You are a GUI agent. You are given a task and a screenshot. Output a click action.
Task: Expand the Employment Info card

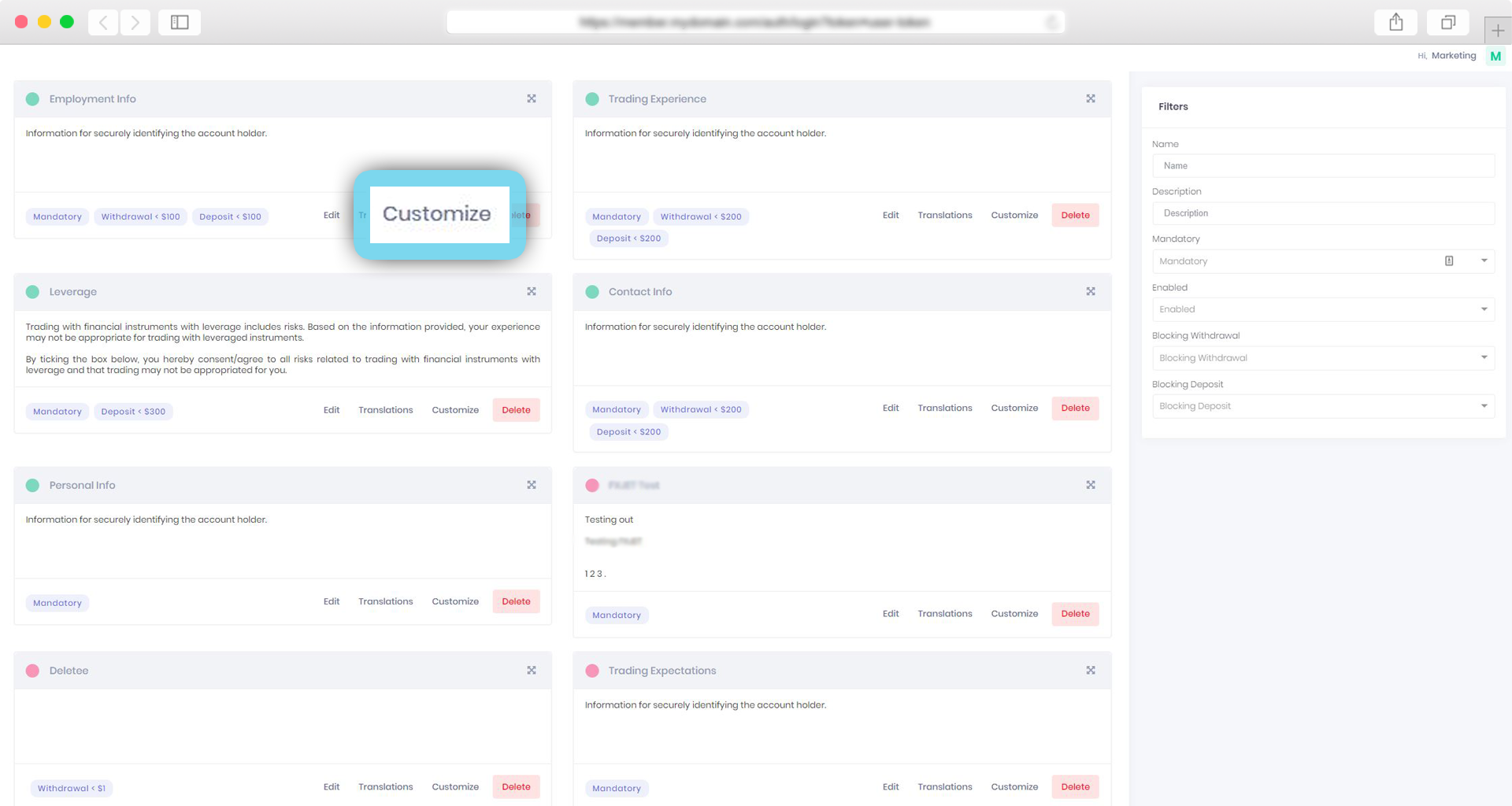tap(532, 99)
